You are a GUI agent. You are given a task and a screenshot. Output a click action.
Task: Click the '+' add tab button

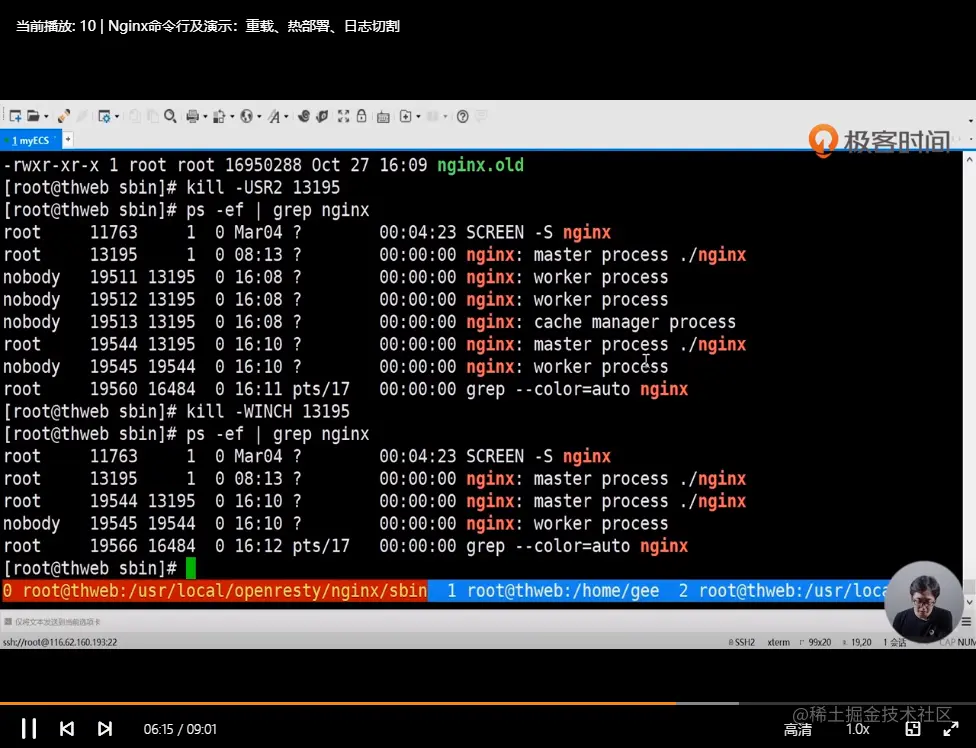pos(68,140)
